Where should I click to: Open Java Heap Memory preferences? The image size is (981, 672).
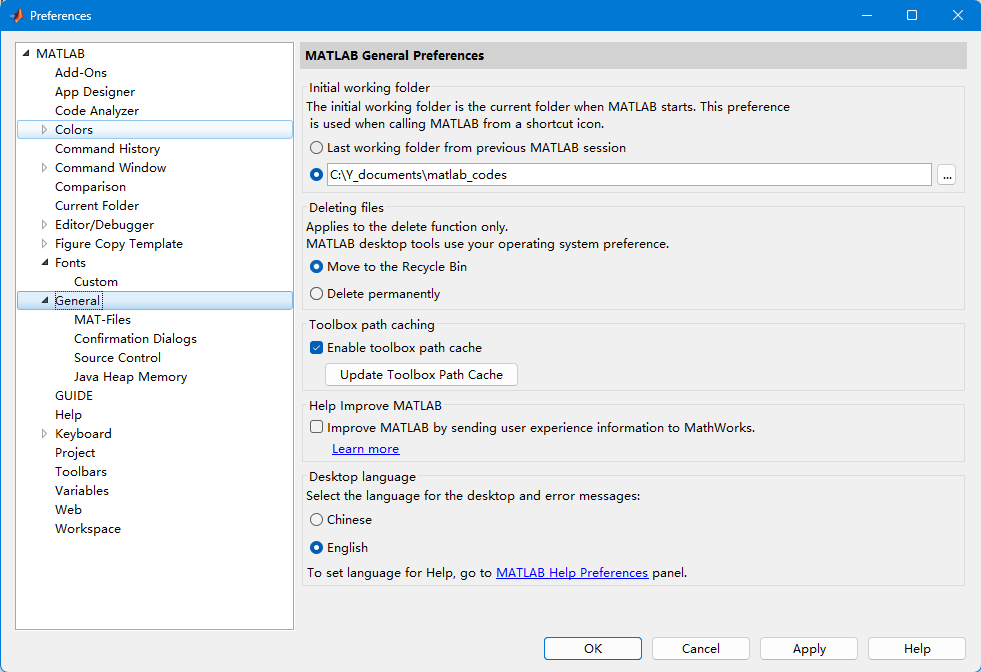tap(130, 377)
